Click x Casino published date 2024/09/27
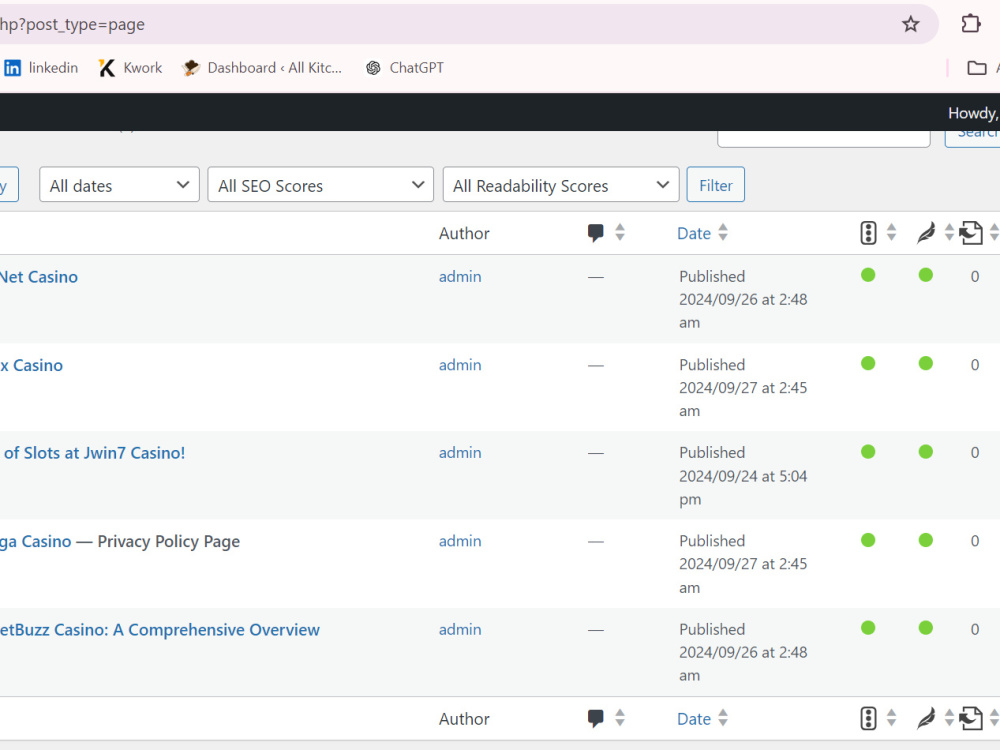 [x=743, y=388]
